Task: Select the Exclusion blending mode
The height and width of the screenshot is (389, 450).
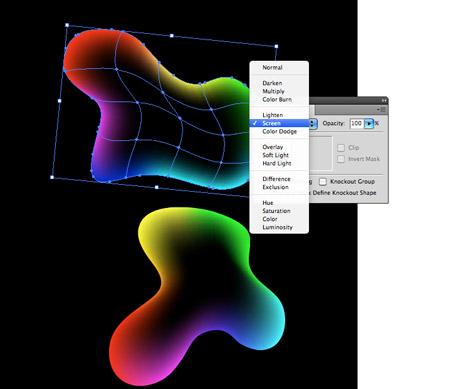Action: (275, 187)
